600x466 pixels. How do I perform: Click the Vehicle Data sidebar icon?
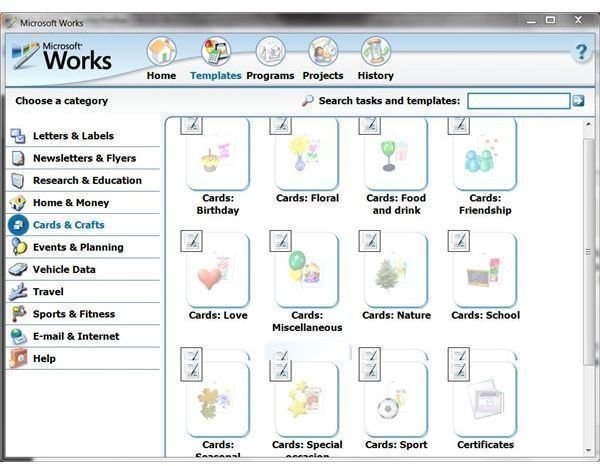[18, 269]
